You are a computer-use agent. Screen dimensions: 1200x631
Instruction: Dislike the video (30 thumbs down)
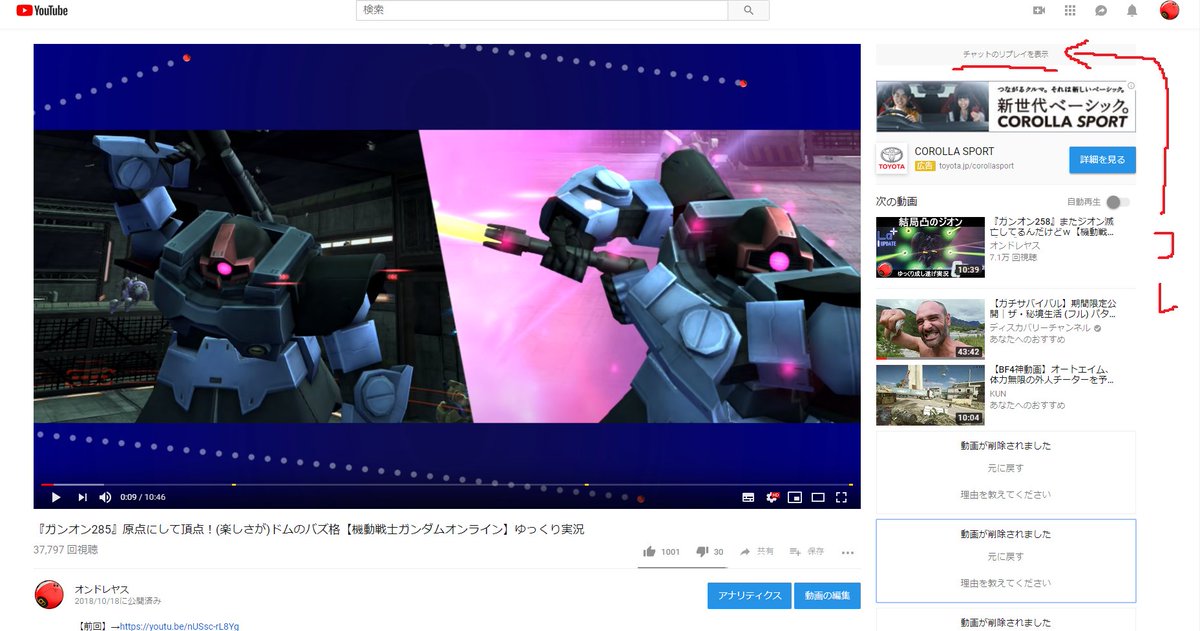pos(709,551)
